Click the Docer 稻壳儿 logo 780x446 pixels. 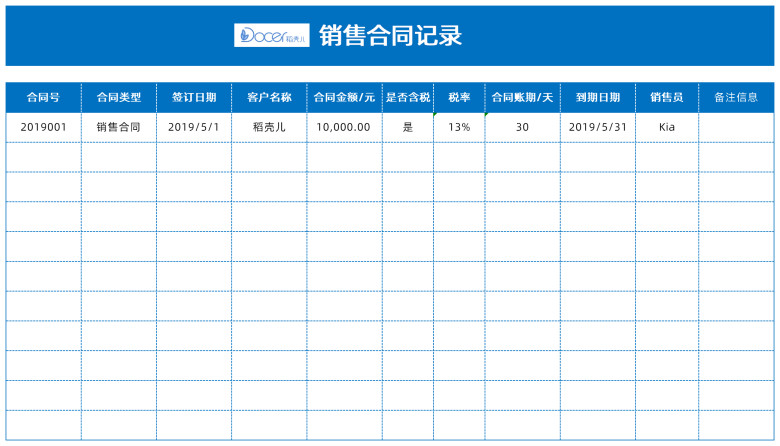coord(272,35)
